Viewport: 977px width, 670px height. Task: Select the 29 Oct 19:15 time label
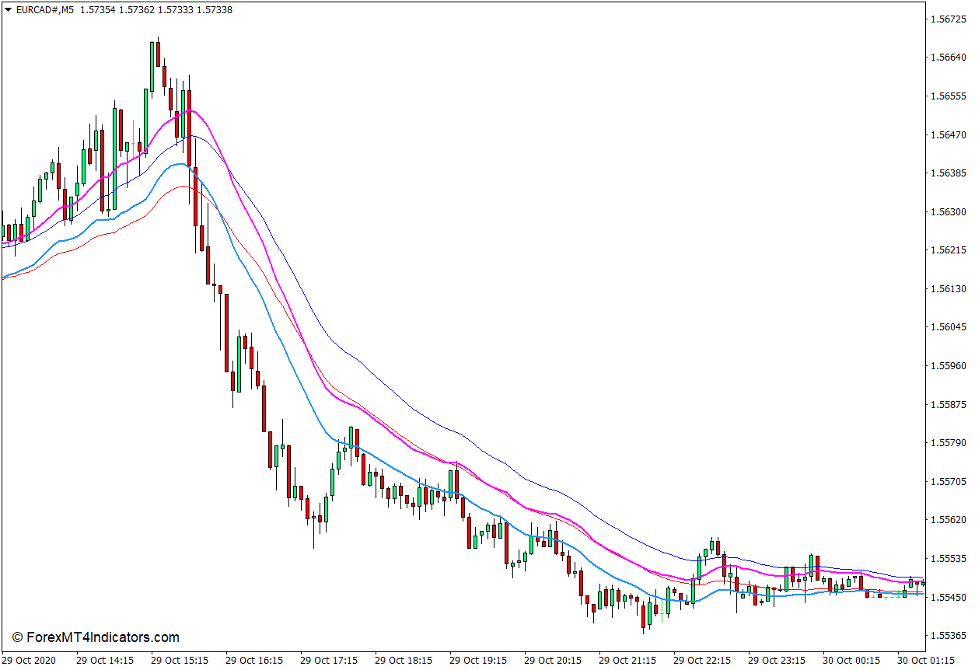[x=479, y=661]
